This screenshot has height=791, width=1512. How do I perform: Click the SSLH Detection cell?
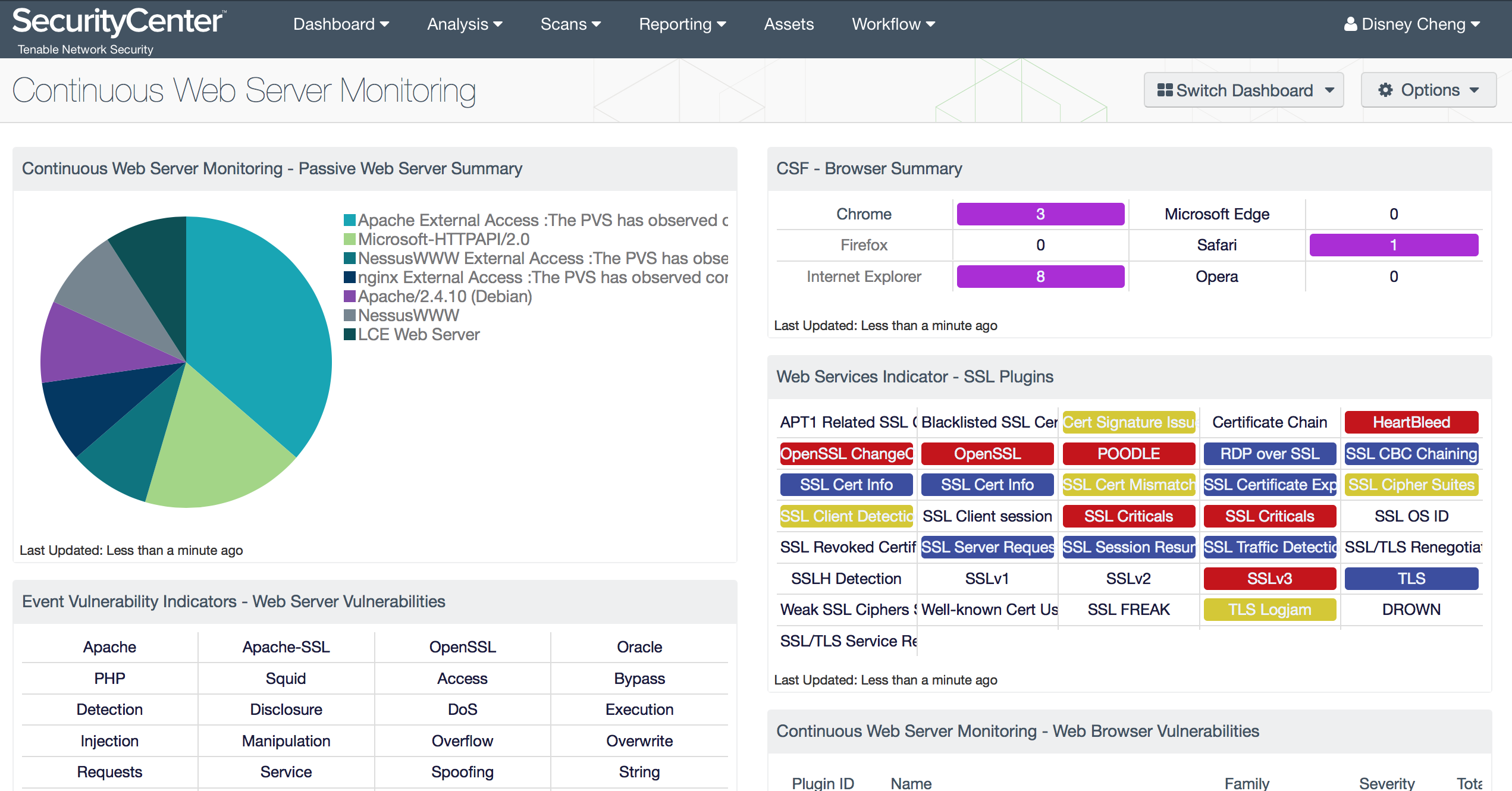846,579
